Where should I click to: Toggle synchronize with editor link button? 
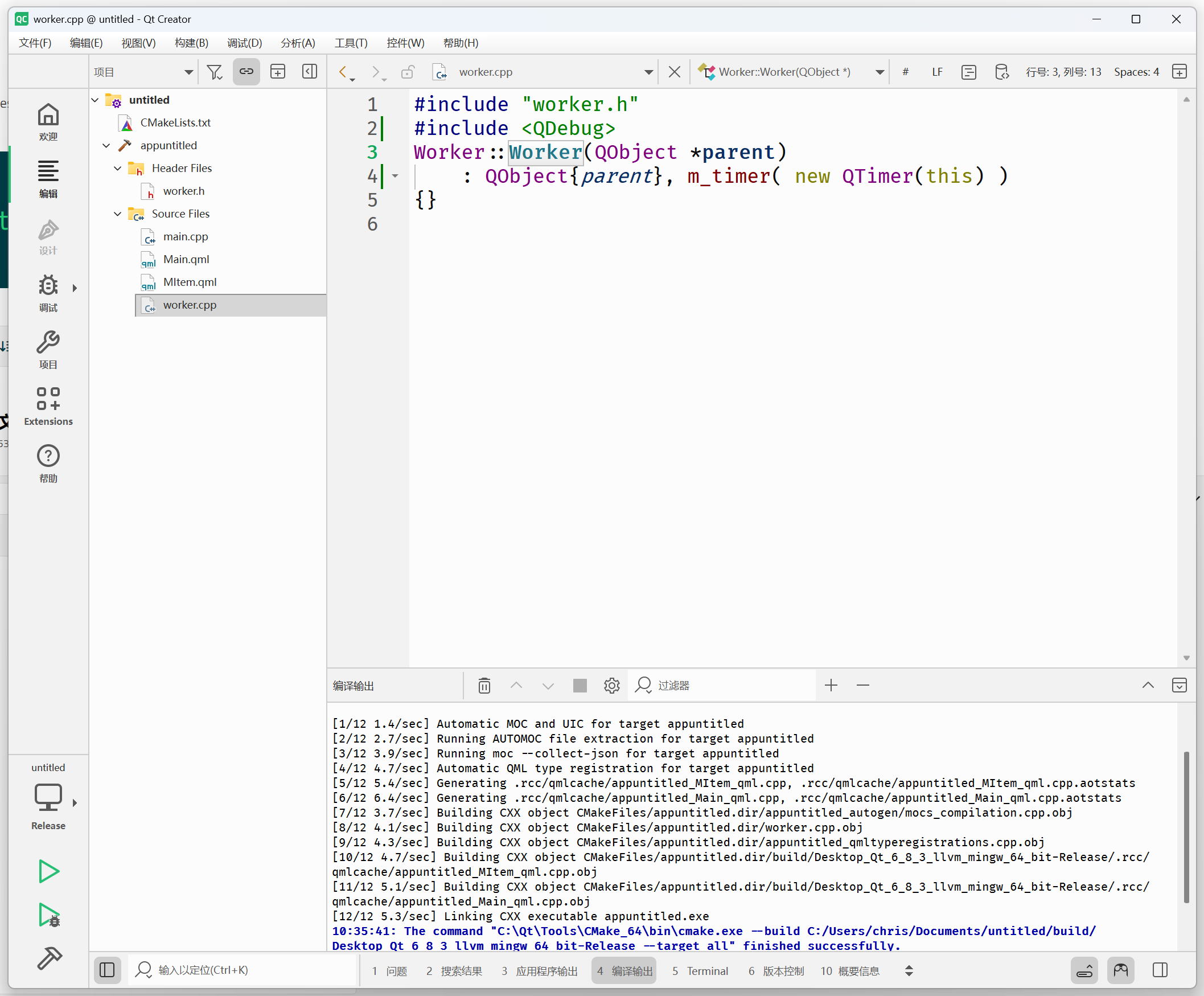point(246,72)
